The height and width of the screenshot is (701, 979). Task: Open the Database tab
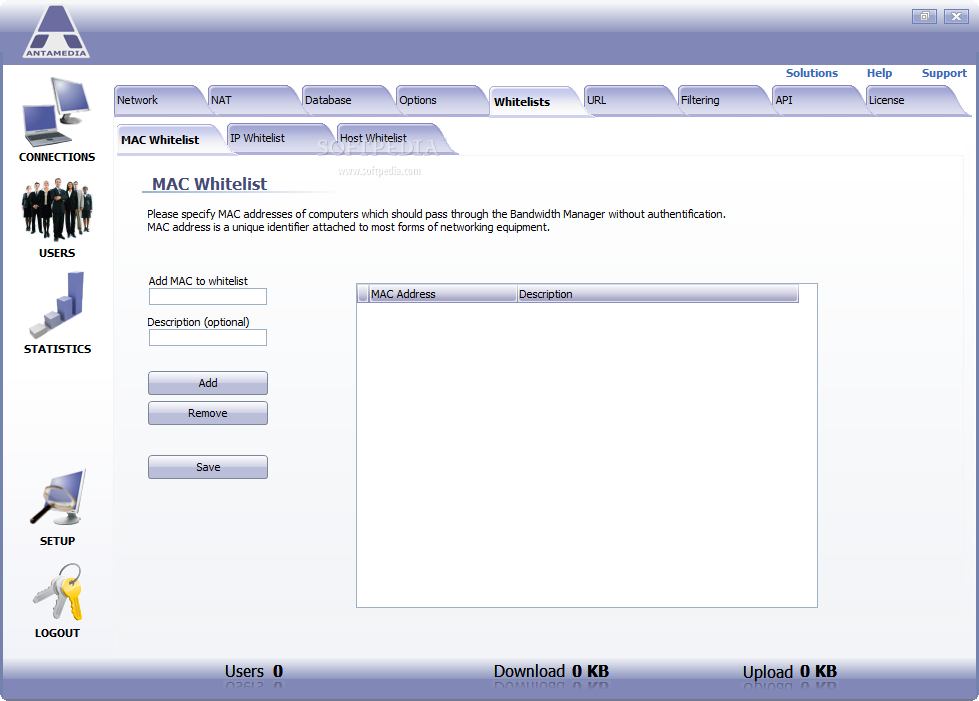point(348,100)
